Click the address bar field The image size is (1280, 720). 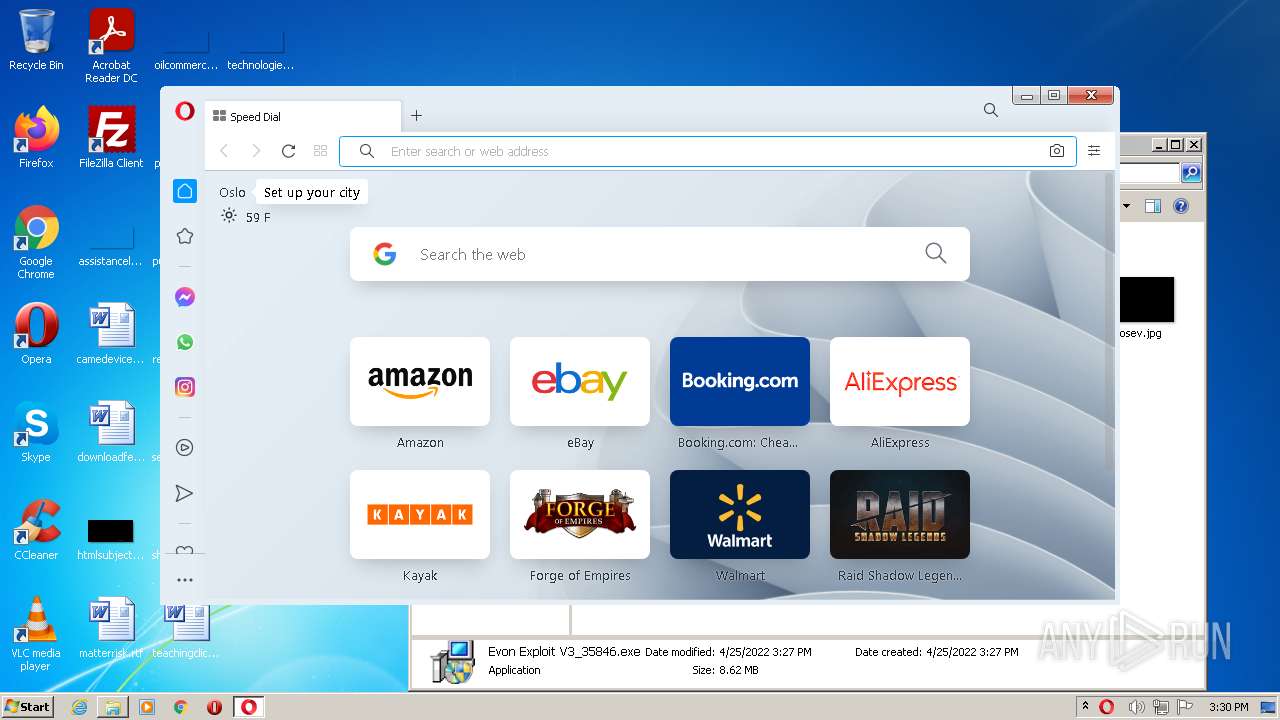click(x=708, y=151)
